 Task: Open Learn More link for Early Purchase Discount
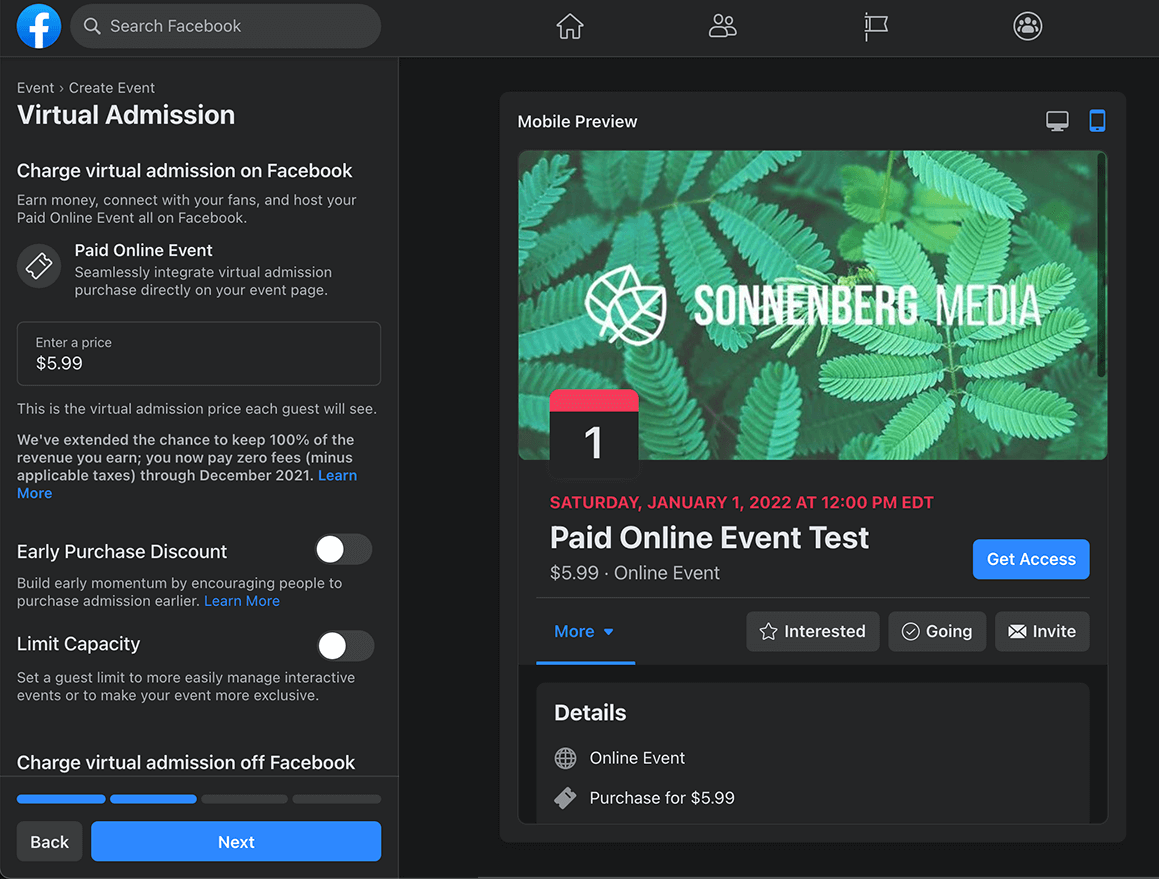[242, 601]
